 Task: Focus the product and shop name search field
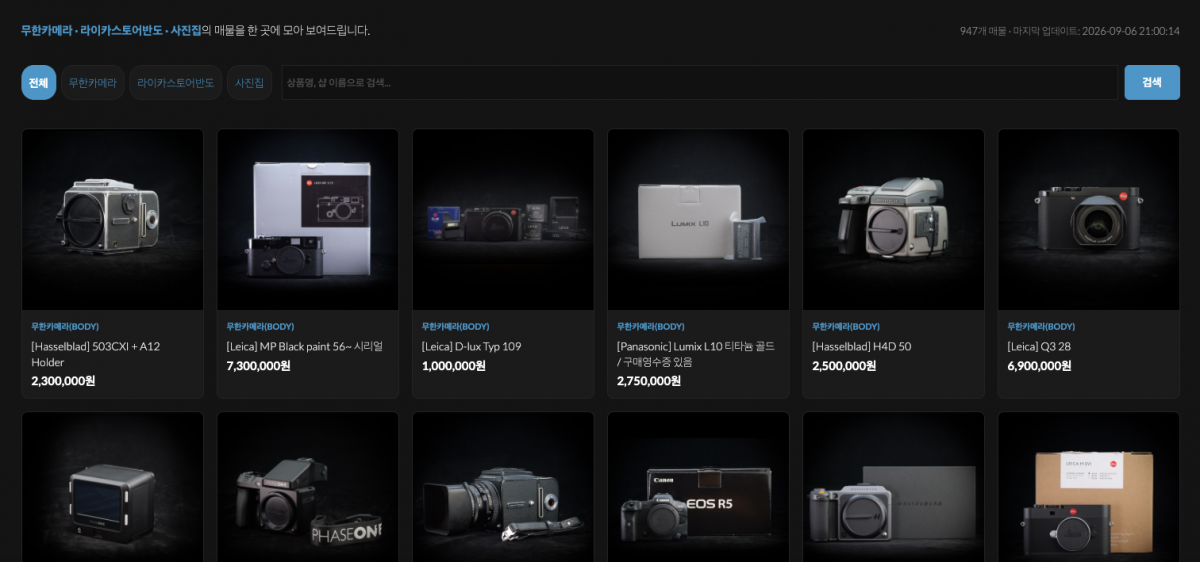[x=699, y=82]
